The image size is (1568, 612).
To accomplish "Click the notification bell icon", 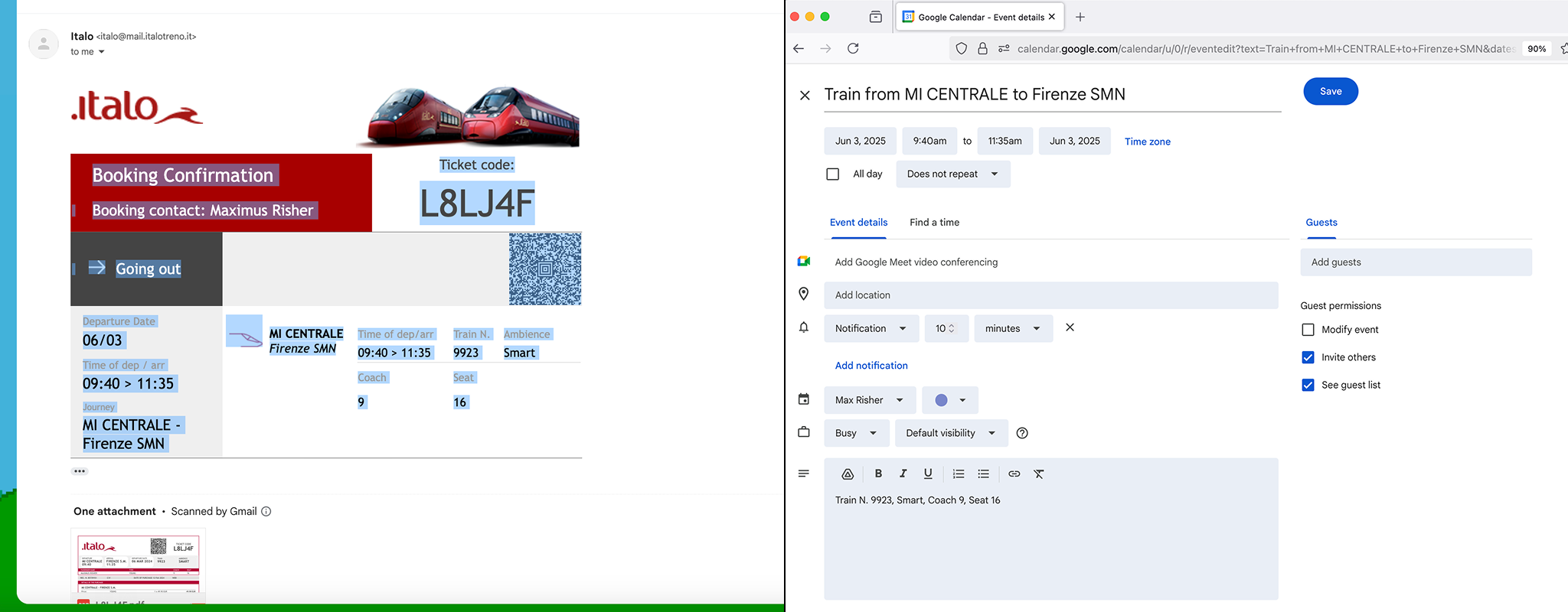I will click(x=804, y=327).
